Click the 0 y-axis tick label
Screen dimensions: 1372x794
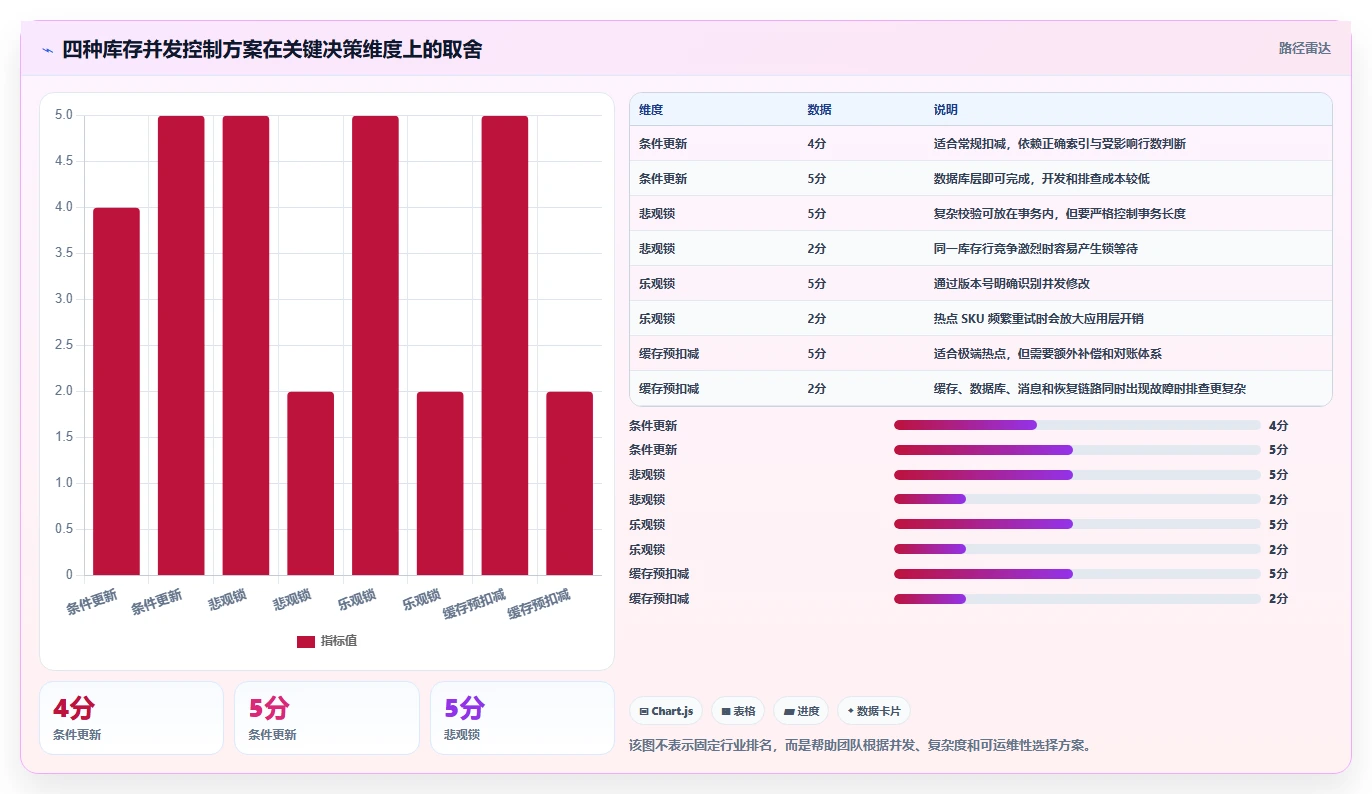coord(69,575)
